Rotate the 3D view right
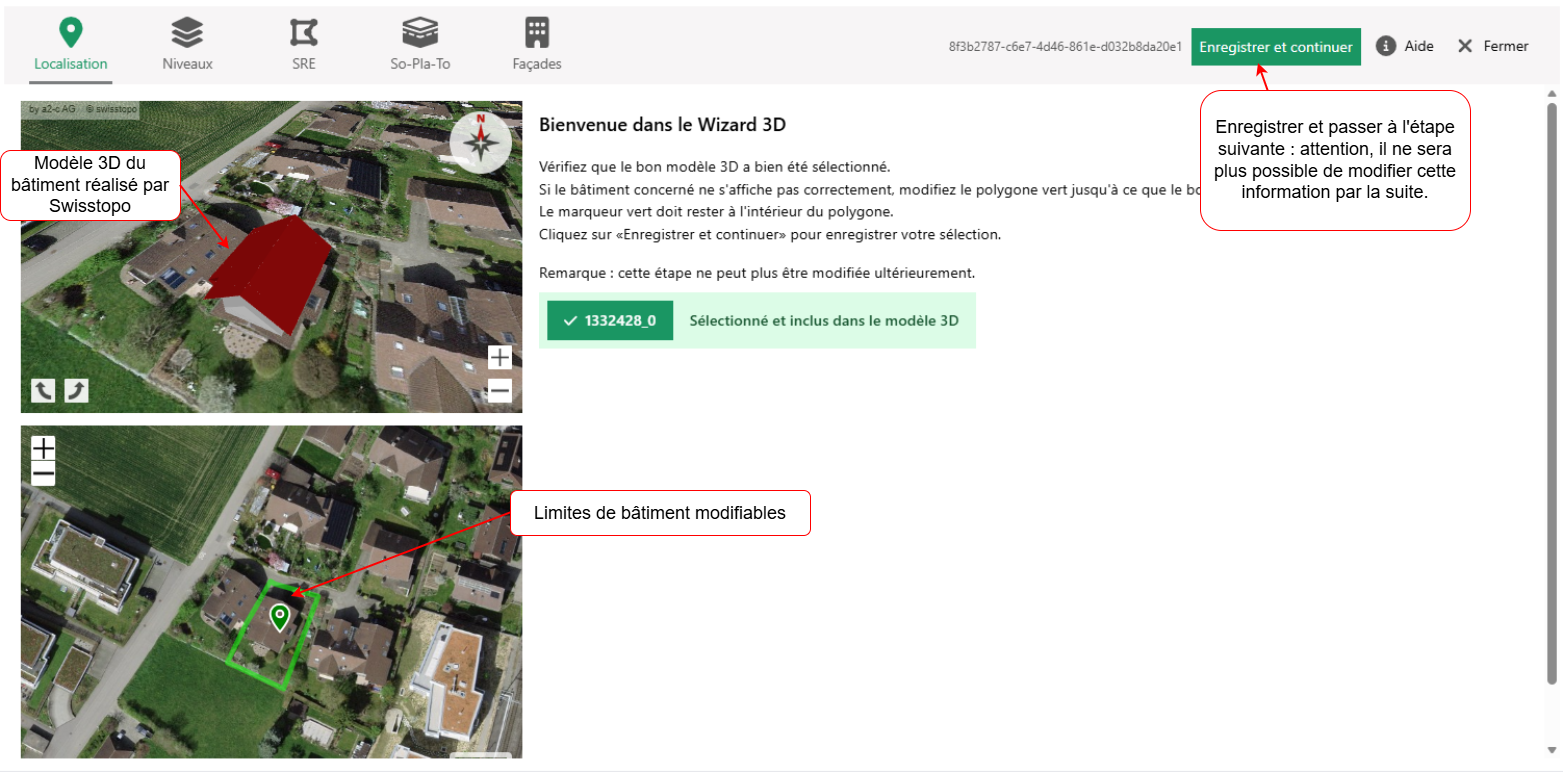 tap(77, 390)
